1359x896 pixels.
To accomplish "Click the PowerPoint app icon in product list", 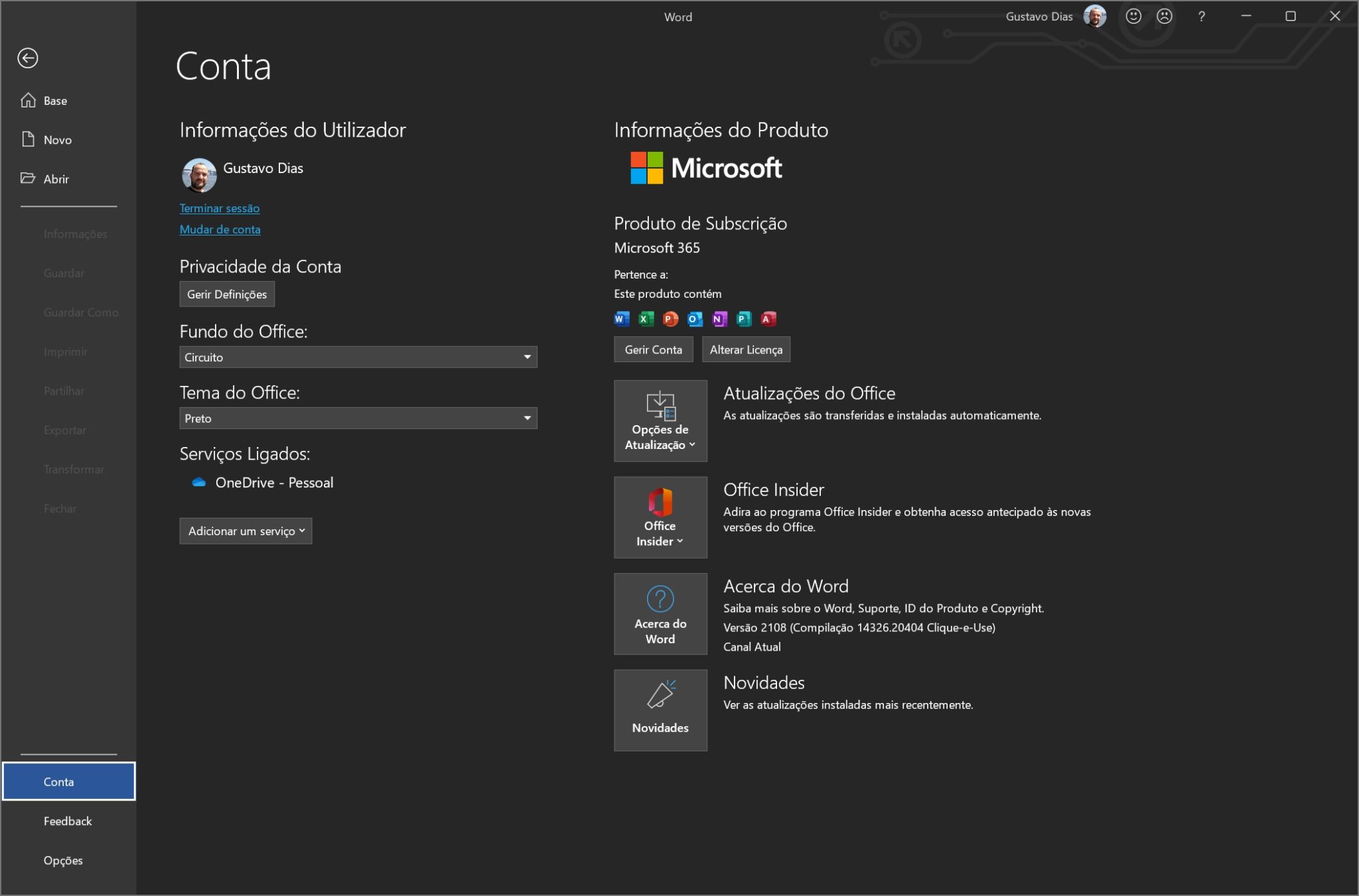I will 671,319.
